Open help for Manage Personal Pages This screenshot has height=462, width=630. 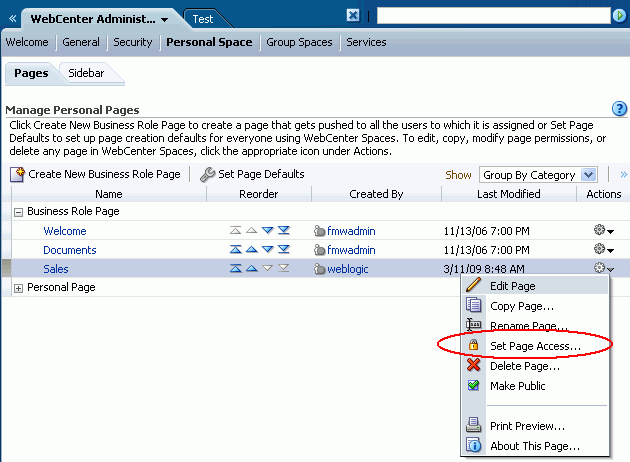[x=619, y=108]
